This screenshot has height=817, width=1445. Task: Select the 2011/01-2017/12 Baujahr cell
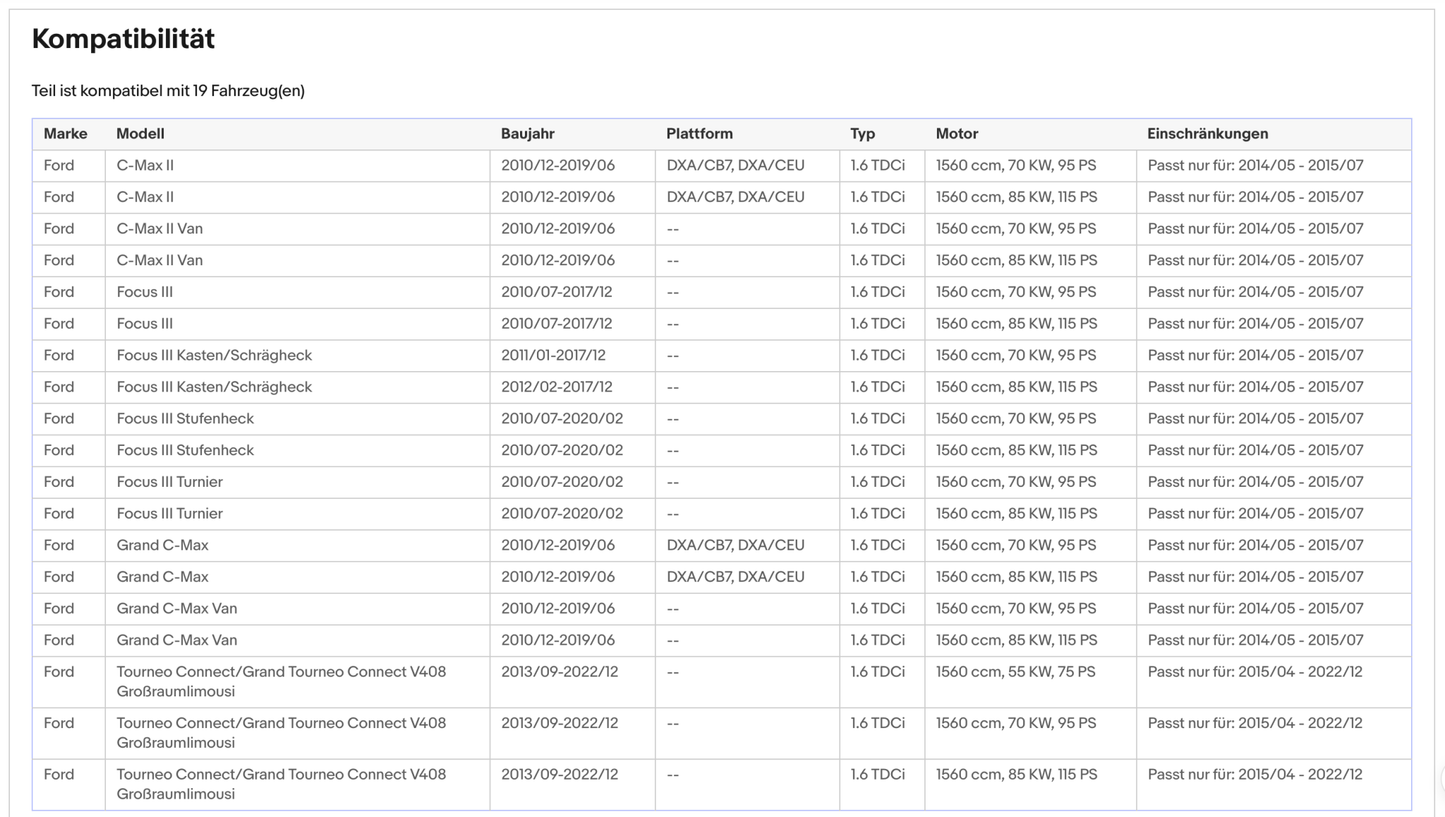[553, 355]
